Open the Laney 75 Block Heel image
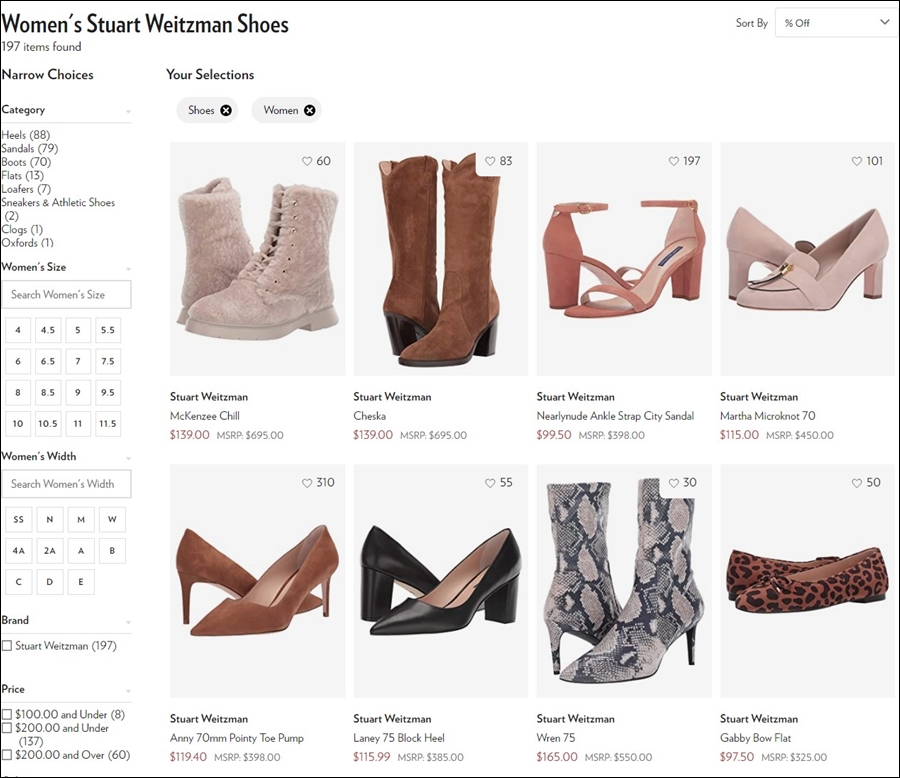 point(441,581)
